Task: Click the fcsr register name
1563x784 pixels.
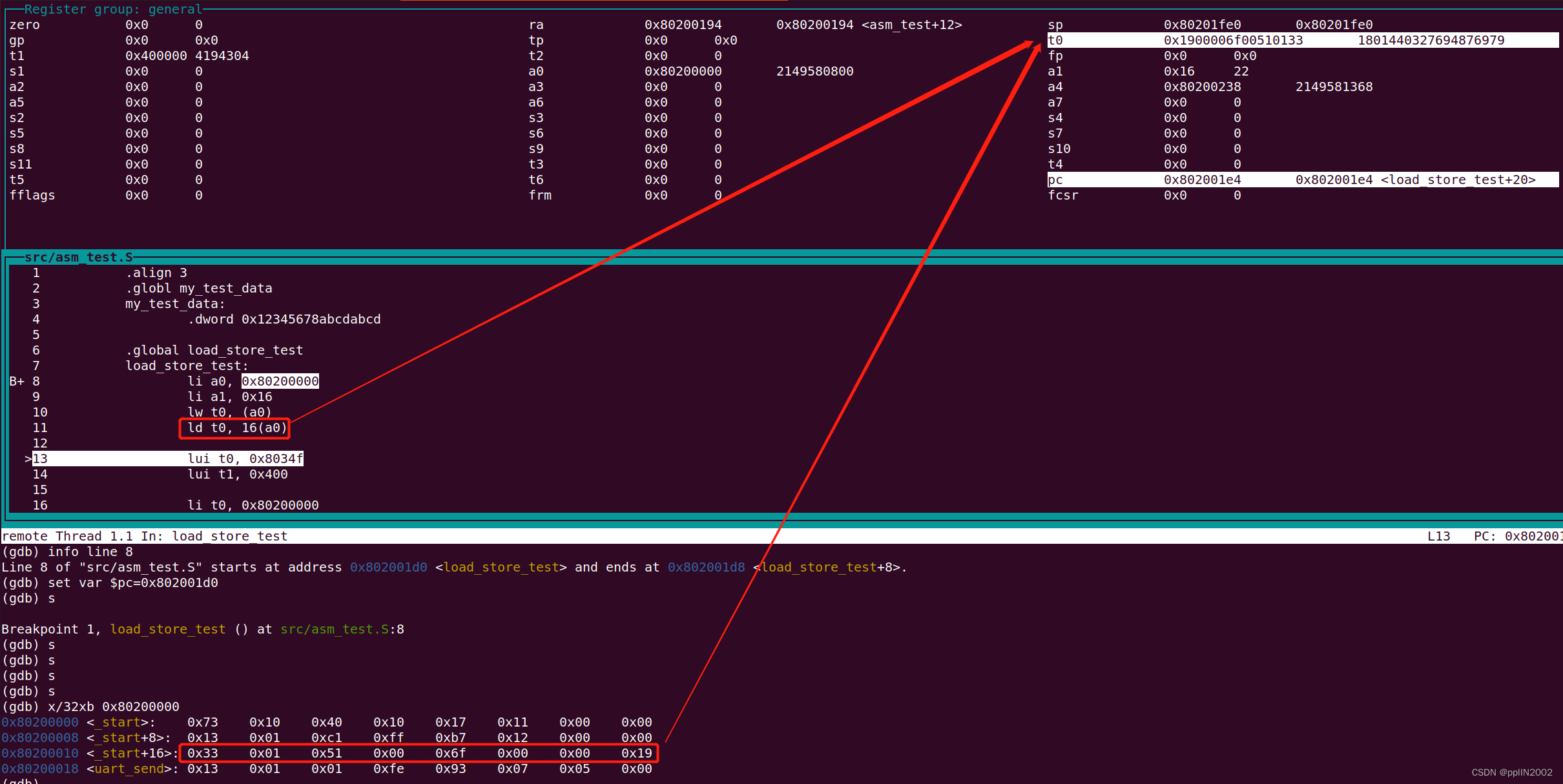Action: (x=1062, y=195)
